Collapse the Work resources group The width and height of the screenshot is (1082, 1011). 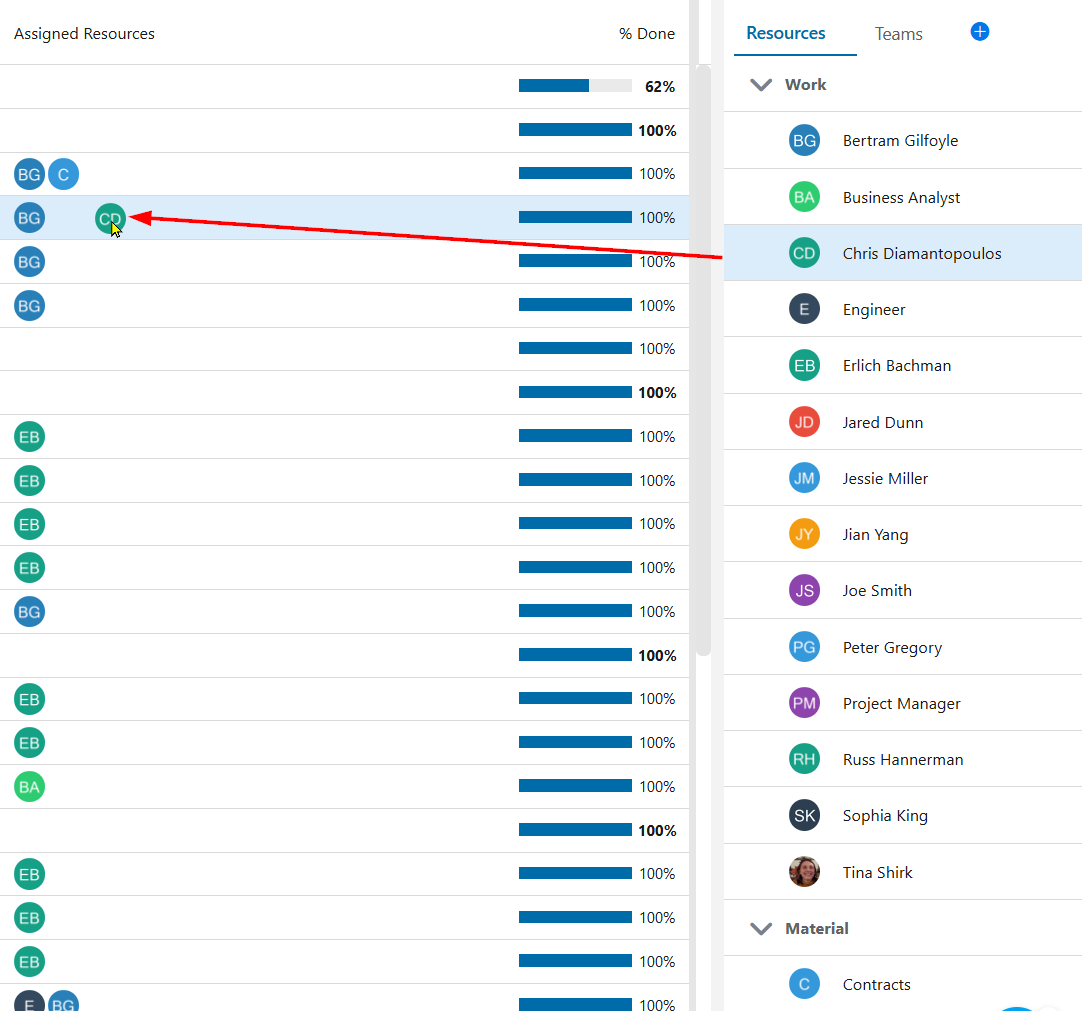tap(760, 85)
